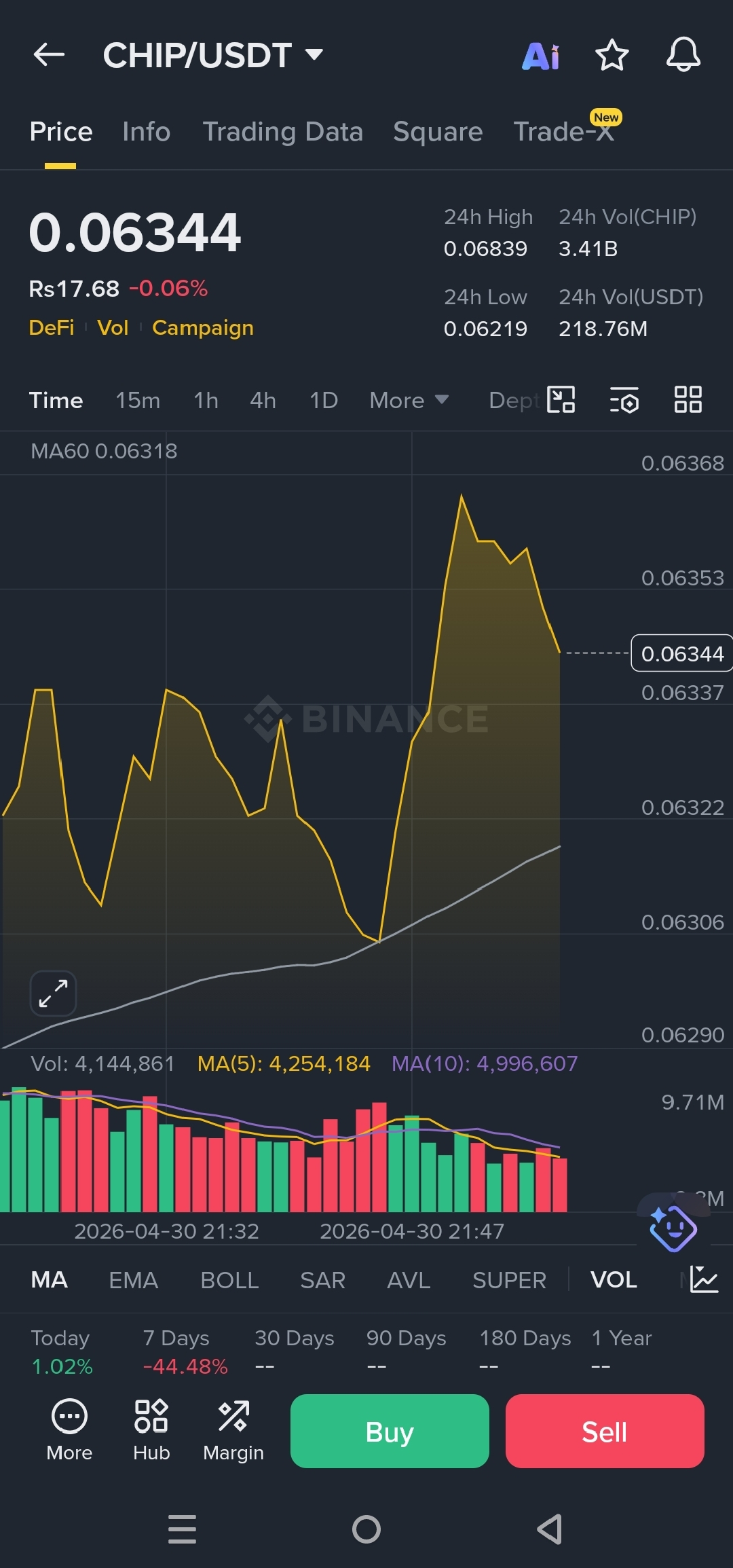Tap the red Sell button
This screenshot has width=733, height=1568.
605,1431
